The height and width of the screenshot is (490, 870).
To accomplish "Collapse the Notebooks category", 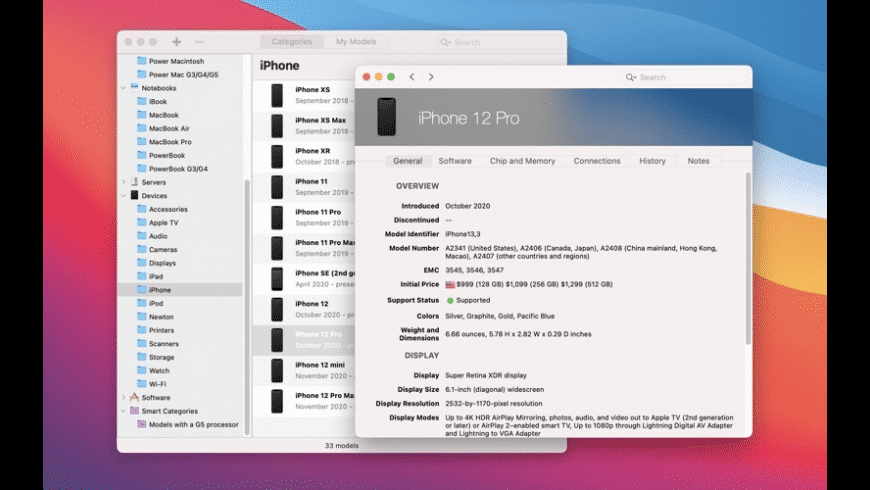I will [x=123, y=88].
